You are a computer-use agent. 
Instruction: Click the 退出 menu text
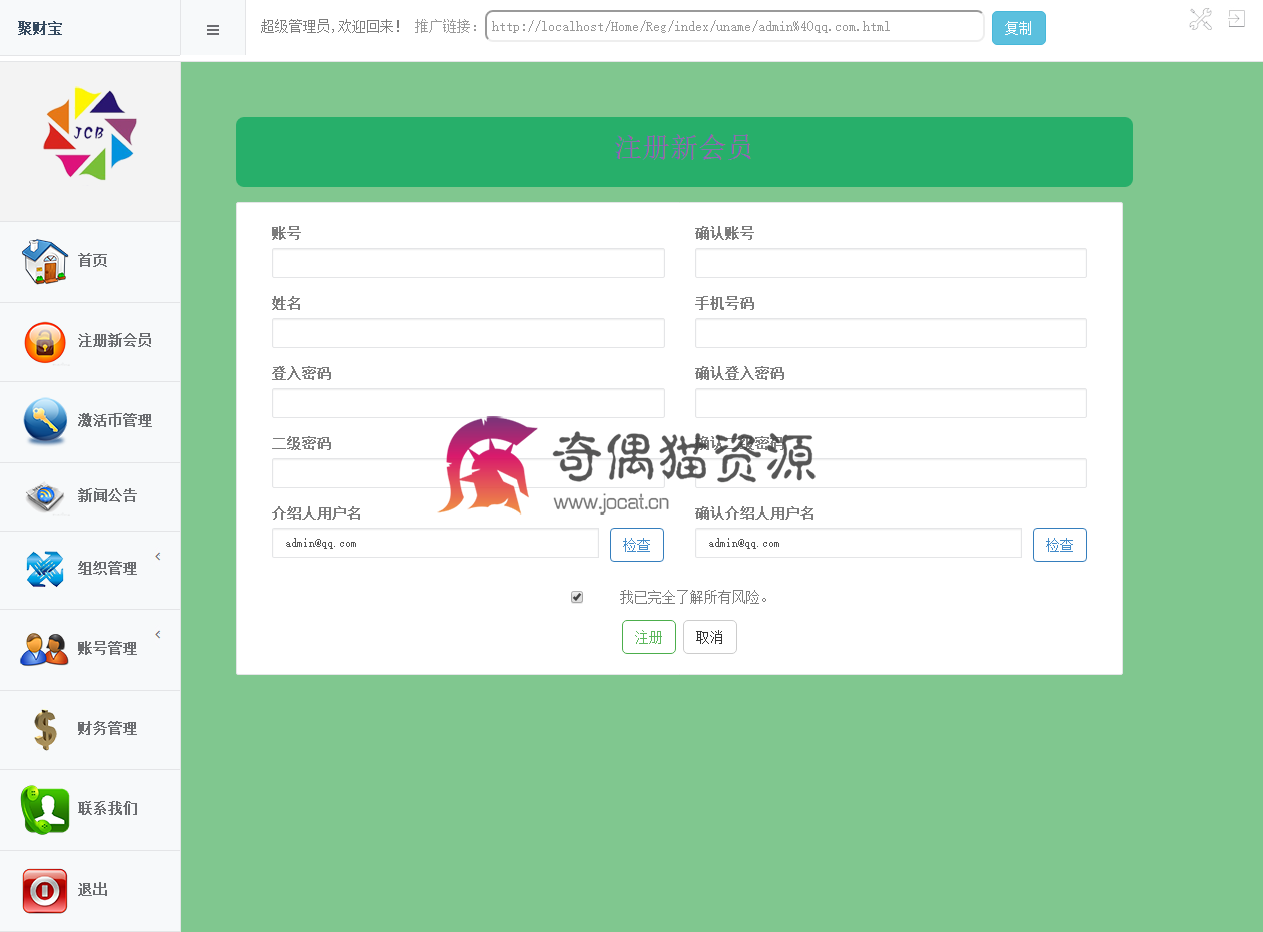click(x=93, y=890)
